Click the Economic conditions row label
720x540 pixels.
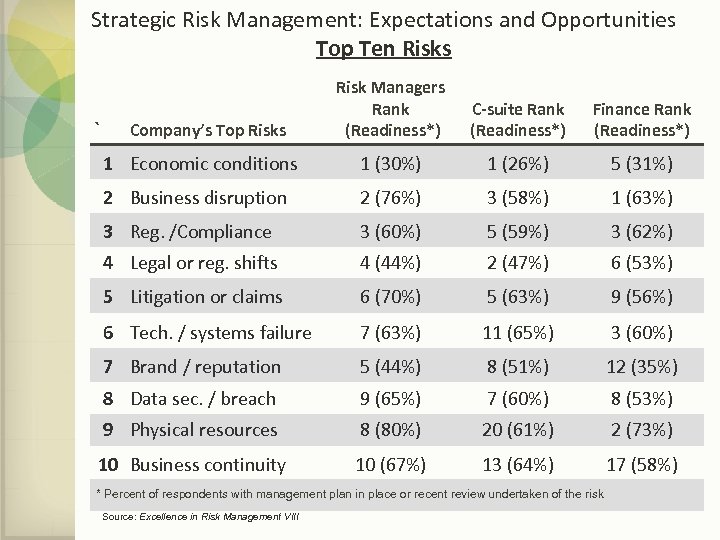[214, 164]
